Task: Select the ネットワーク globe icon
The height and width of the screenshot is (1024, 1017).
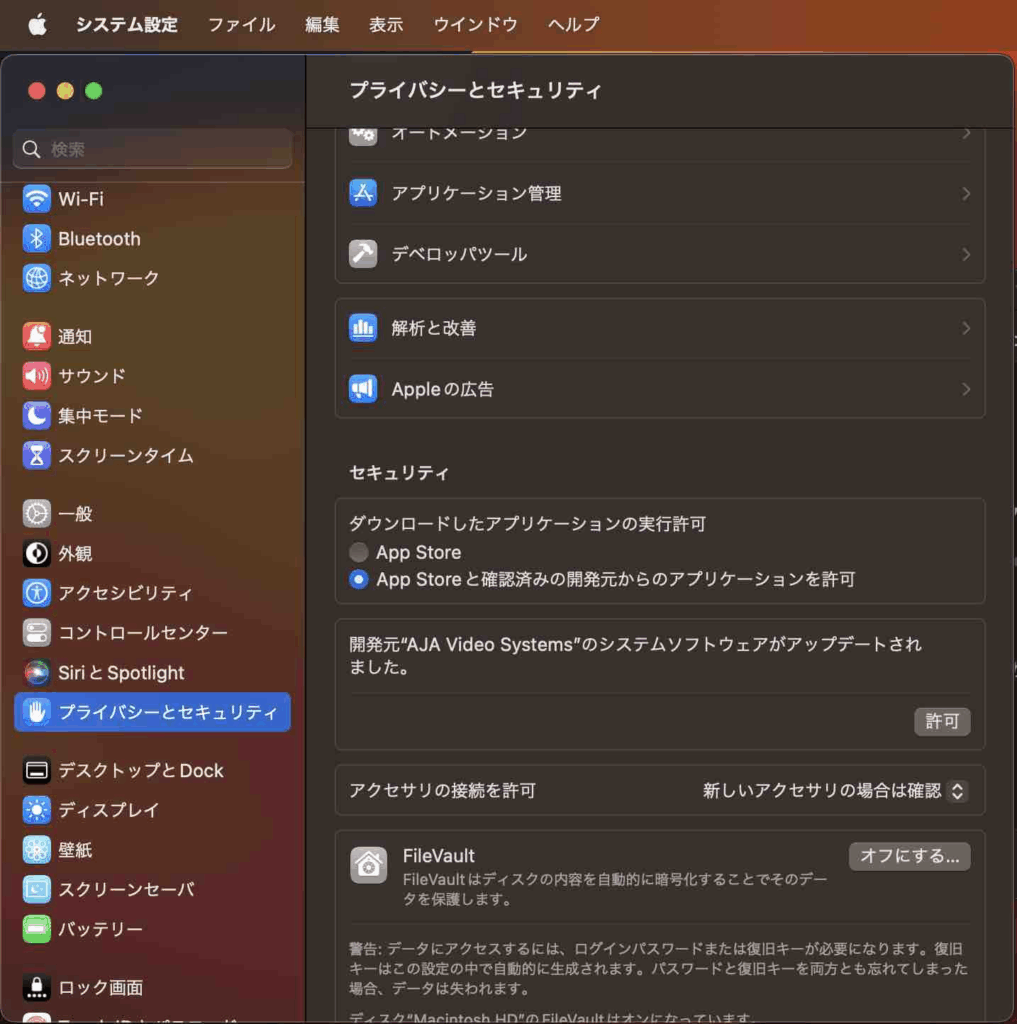Action: [37, 278]
